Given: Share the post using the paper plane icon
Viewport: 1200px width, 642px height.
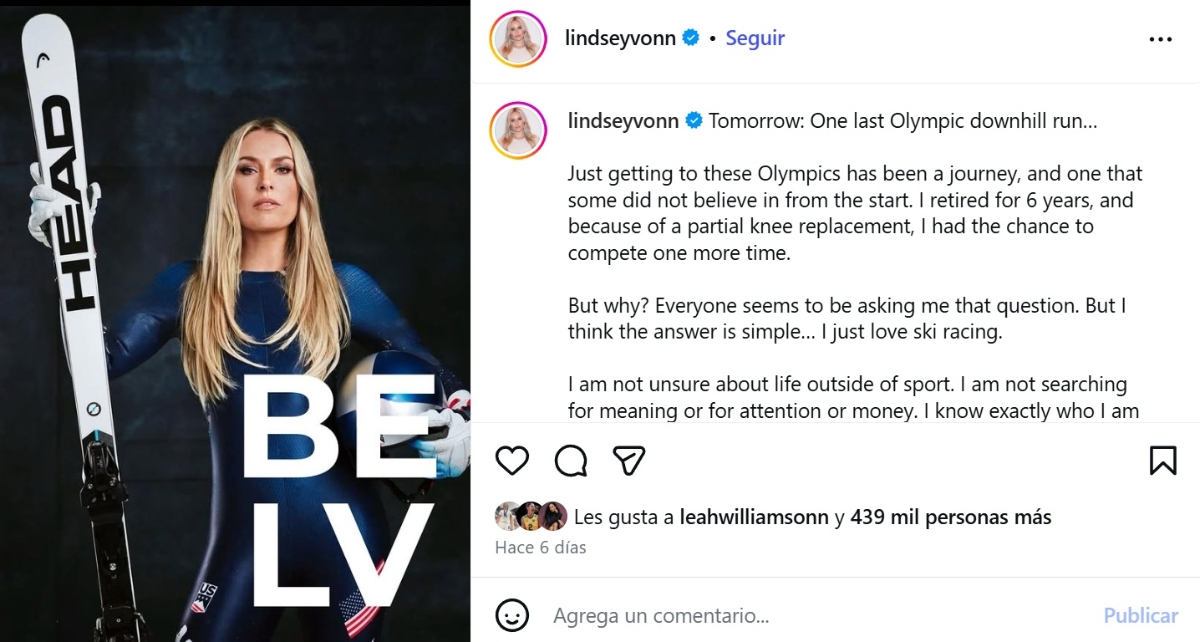Looking at the screenshot, I should (x=629, y=460).
